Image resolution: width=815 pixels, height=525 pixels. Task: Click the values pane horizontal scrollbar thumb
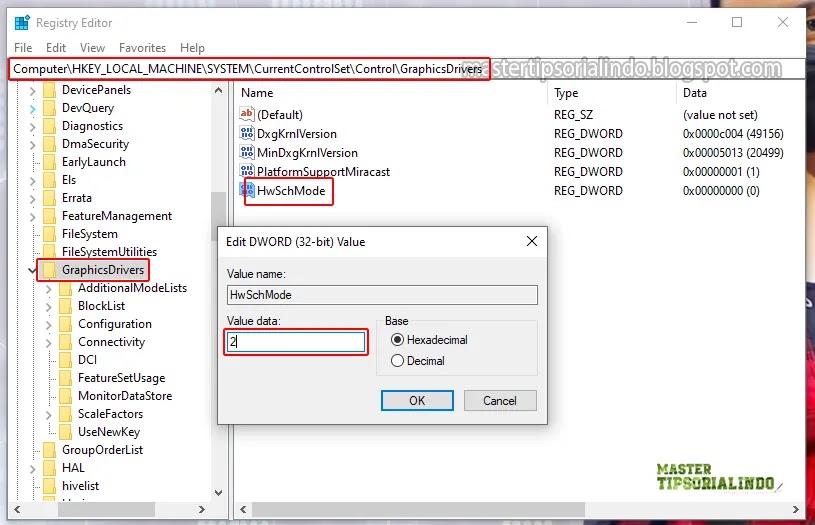(x=418, y=509)
